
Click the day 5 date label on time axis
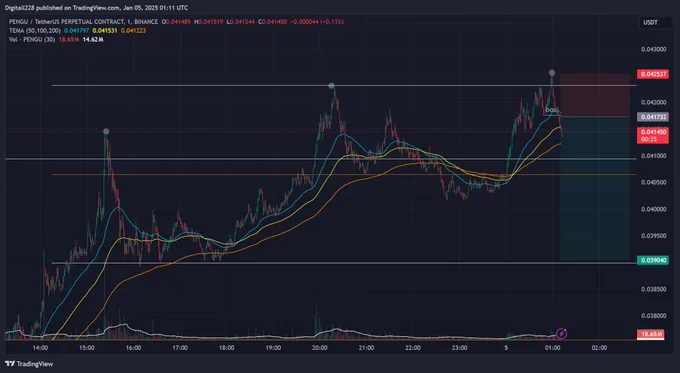pyautogui.click(x=506, y=348)
